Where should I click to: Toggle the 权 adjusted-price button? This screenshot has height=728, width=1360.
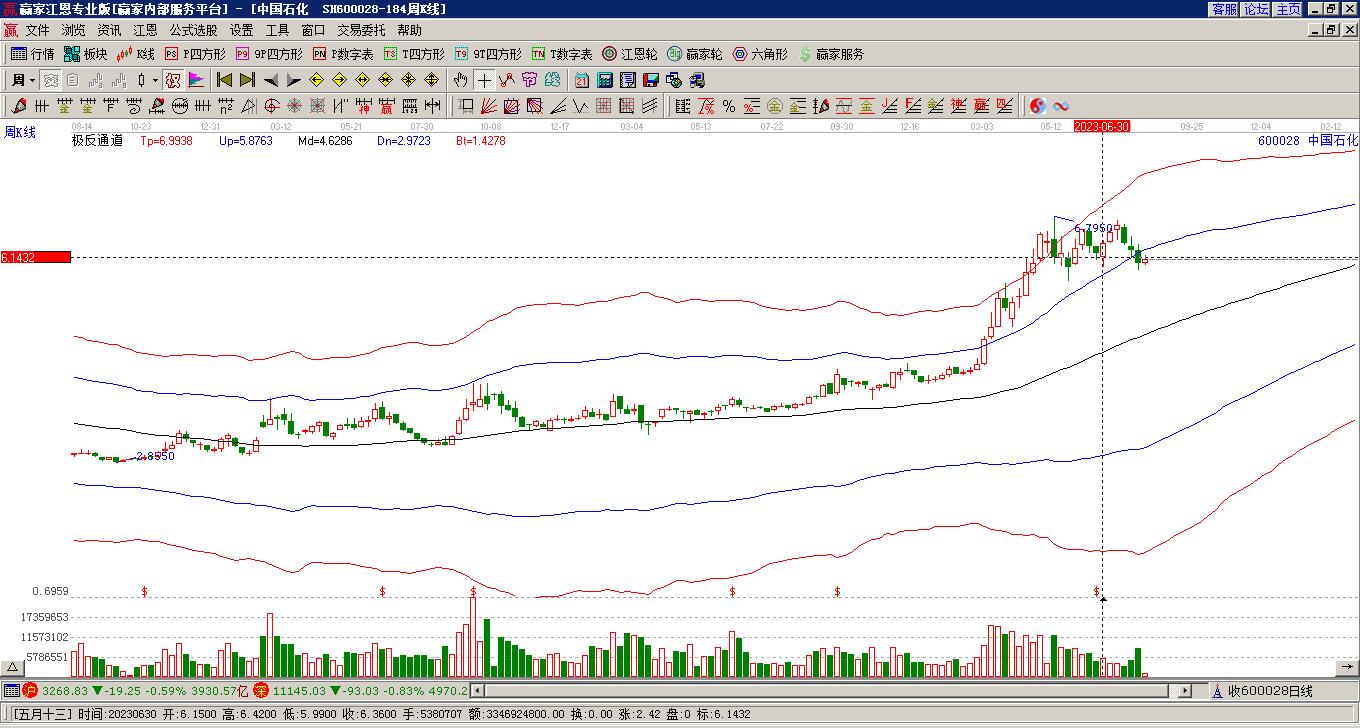173,80
